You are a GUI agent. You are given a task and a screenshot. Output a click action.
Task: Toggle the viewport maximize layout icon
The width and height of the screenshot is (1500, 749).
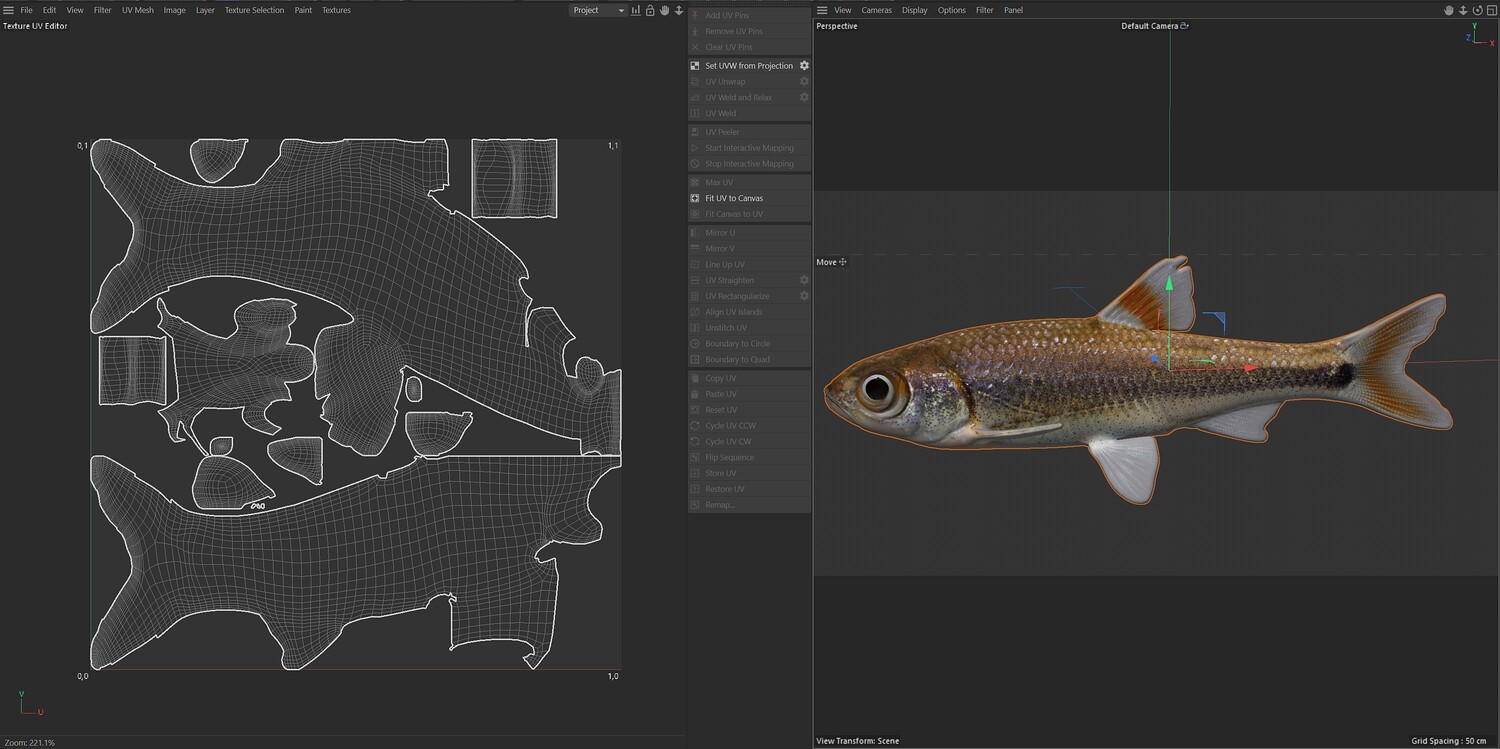point(1491,10)
